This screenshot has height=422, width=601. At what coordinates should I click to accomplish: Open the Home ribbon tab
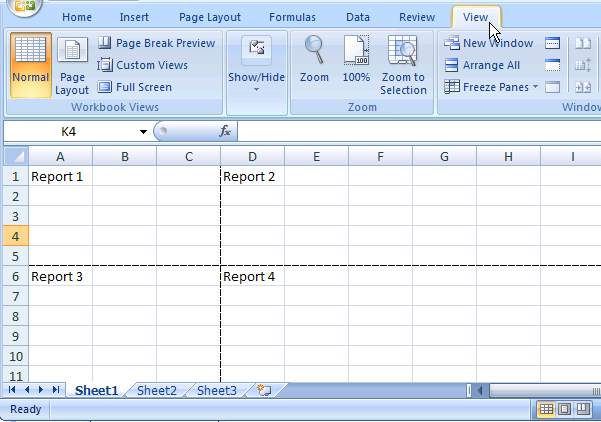[x=77, y=17]
